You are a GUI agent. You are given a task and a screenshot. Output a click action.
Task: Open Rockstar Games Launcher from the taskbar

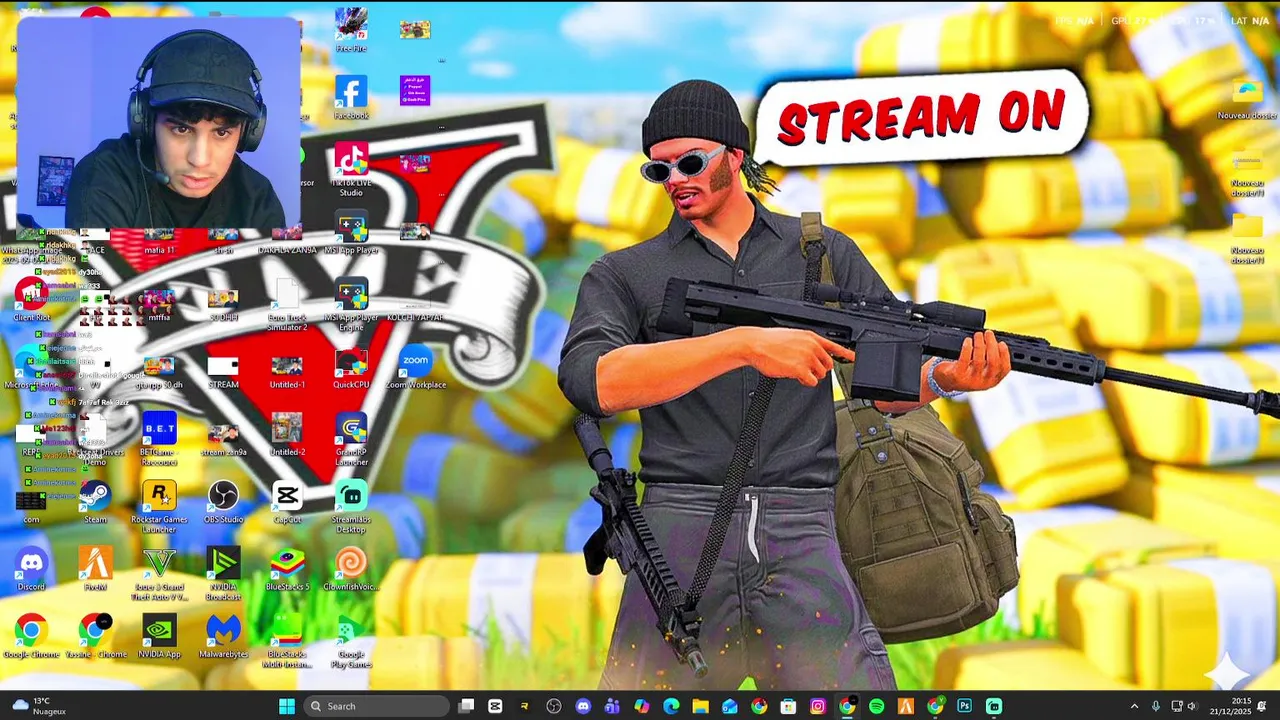point(524,706)
